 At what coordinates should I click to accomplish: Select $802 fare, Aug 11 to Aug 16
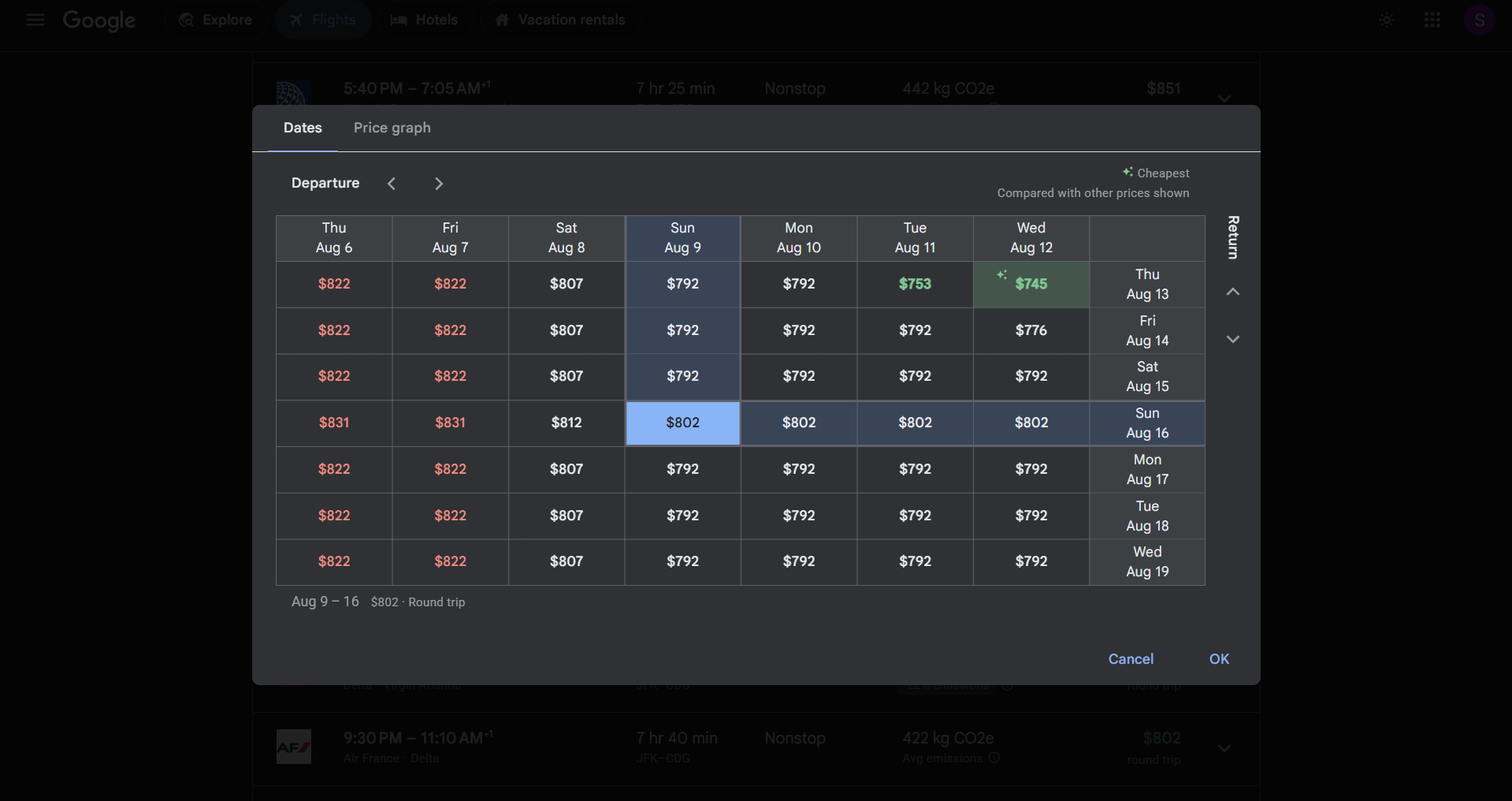coord(915,423)
